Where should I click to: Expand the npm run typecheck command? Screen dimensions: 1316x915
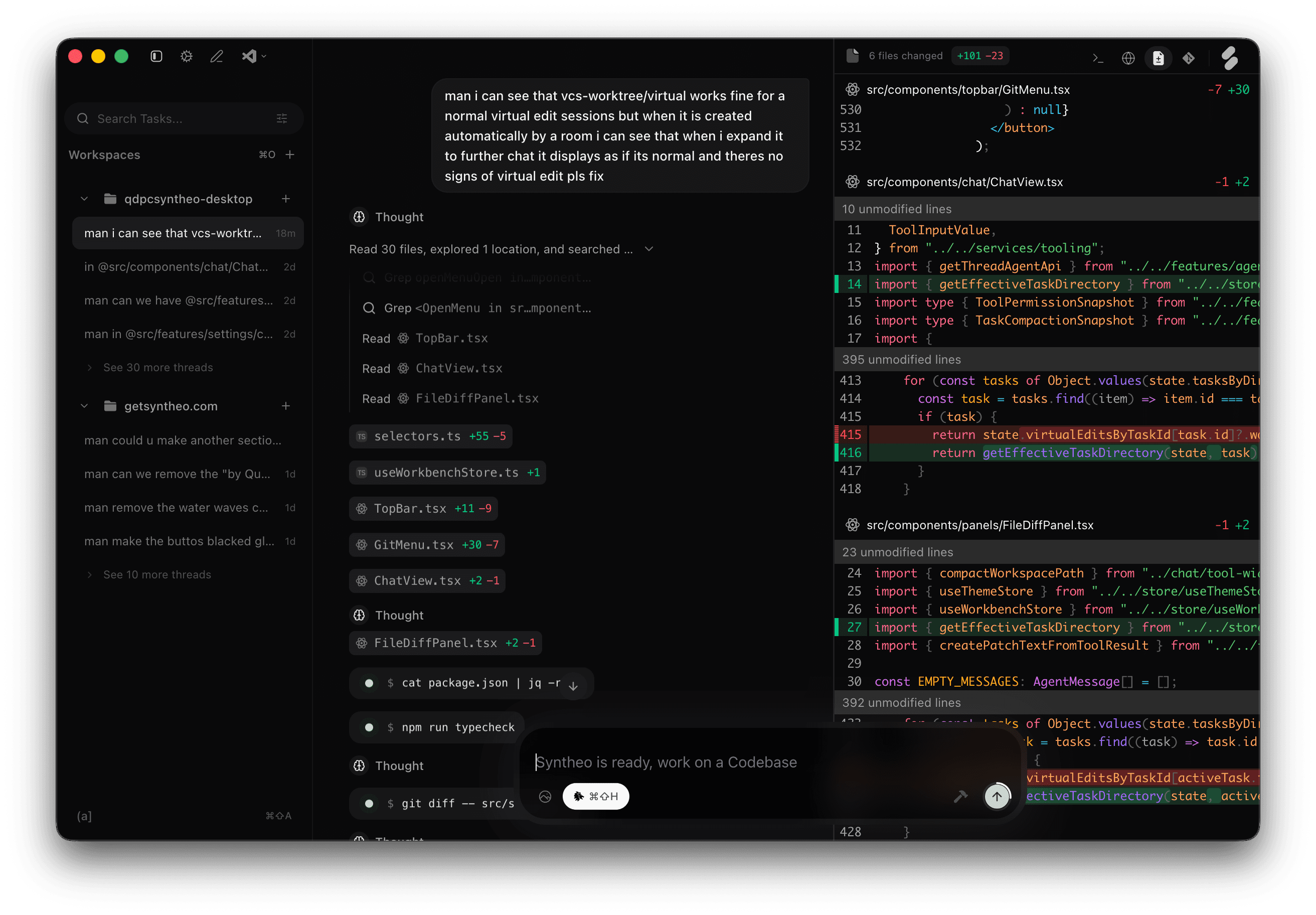[x=437, y=727]
